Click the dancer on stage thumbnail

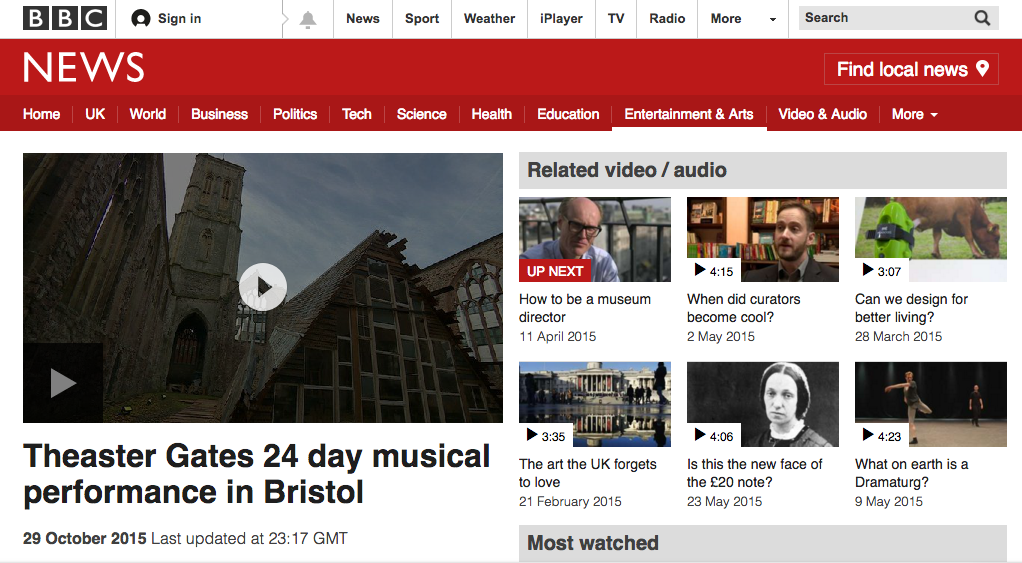pyautogui.click(x=931, y=404)
